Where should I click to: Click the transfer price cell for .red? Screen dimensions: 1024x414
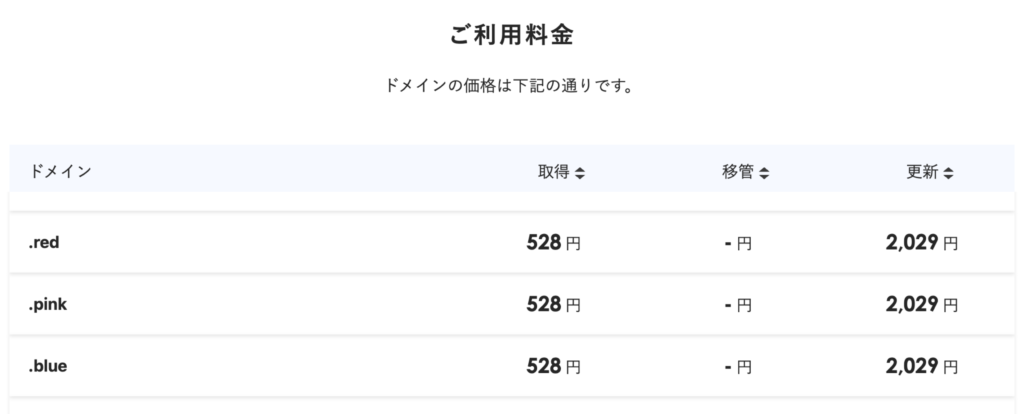click(738, 243)
